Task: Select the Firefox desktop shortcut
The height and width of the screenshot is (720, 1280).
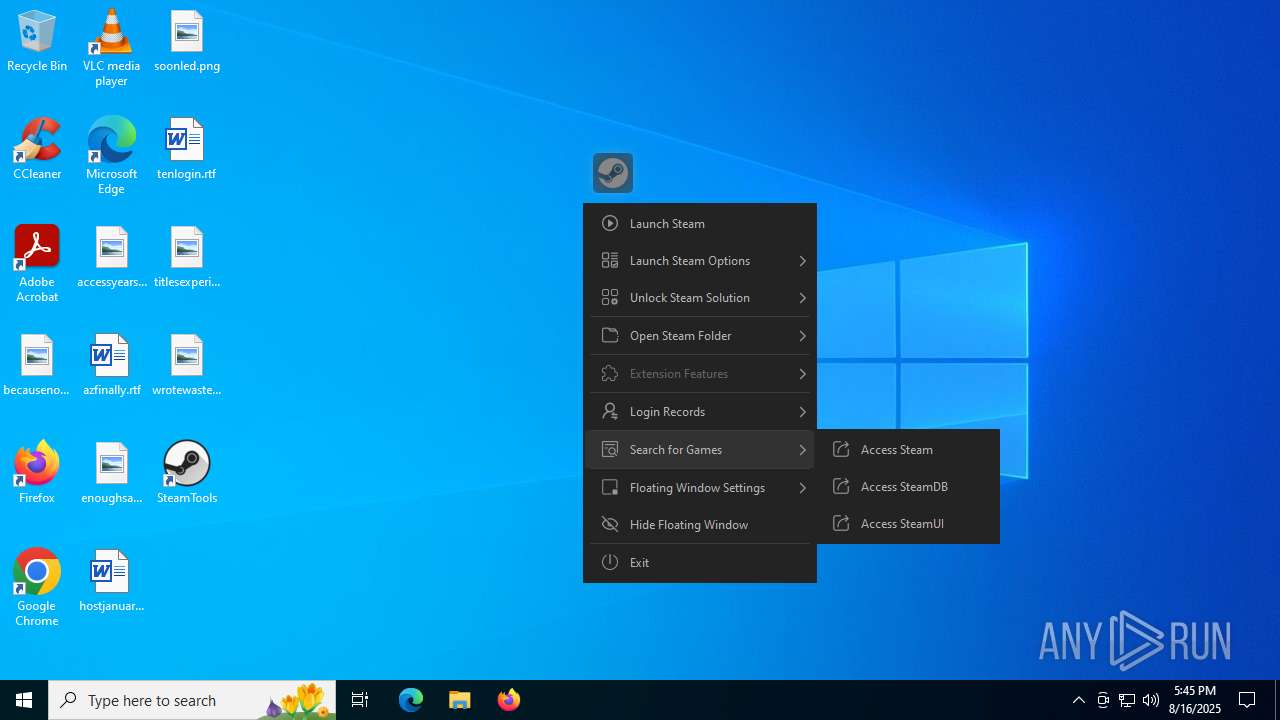Action: [37, 473]
